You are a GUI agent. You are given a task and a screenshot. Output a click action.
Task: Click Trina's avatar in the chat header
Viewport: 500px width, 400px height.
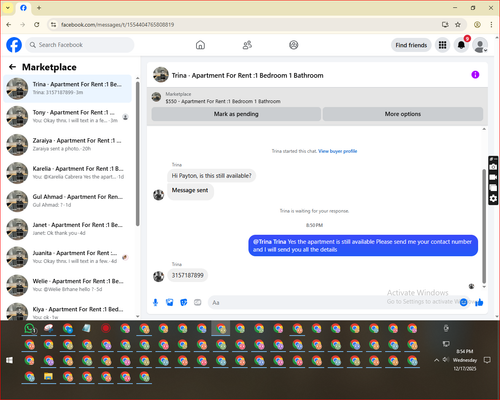click(x=161, y=75)
